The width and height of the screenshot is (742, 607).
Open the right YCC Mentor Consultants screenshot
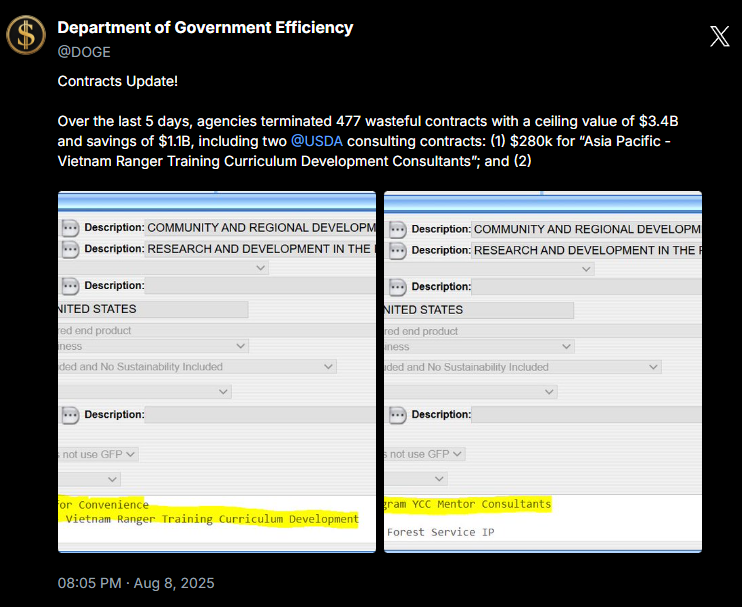543,372
